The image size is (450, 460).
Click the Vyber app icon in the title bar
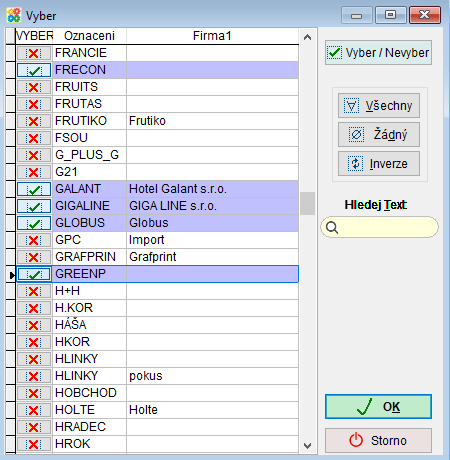(14, 15)
